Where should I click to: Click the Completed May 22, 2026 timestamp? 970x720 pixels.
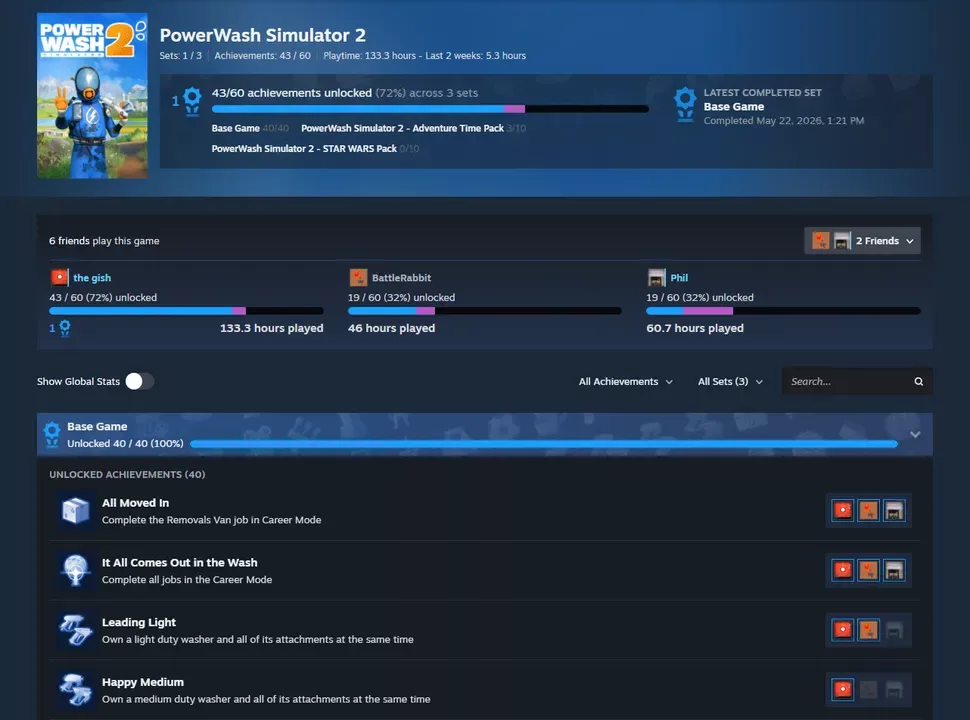[784, 121]
